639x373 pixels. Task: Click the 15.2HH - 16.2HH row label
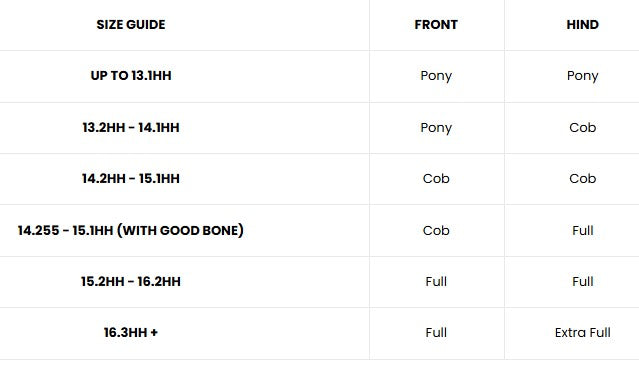point(131,281)
